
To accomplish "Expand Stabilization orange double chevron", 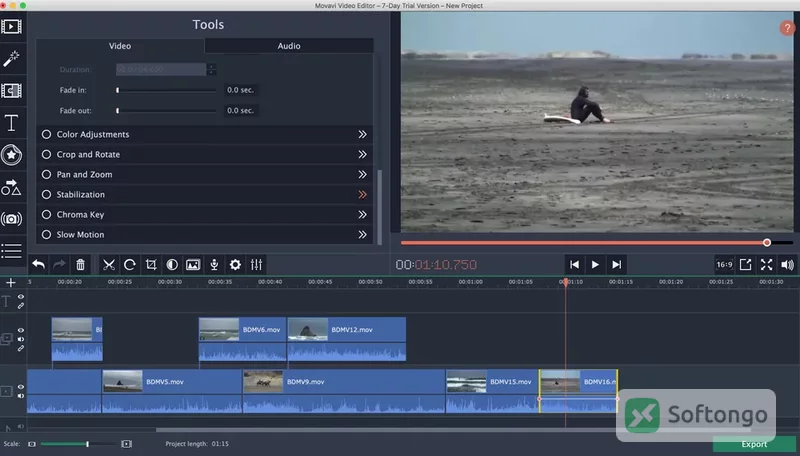I will 362,194.
